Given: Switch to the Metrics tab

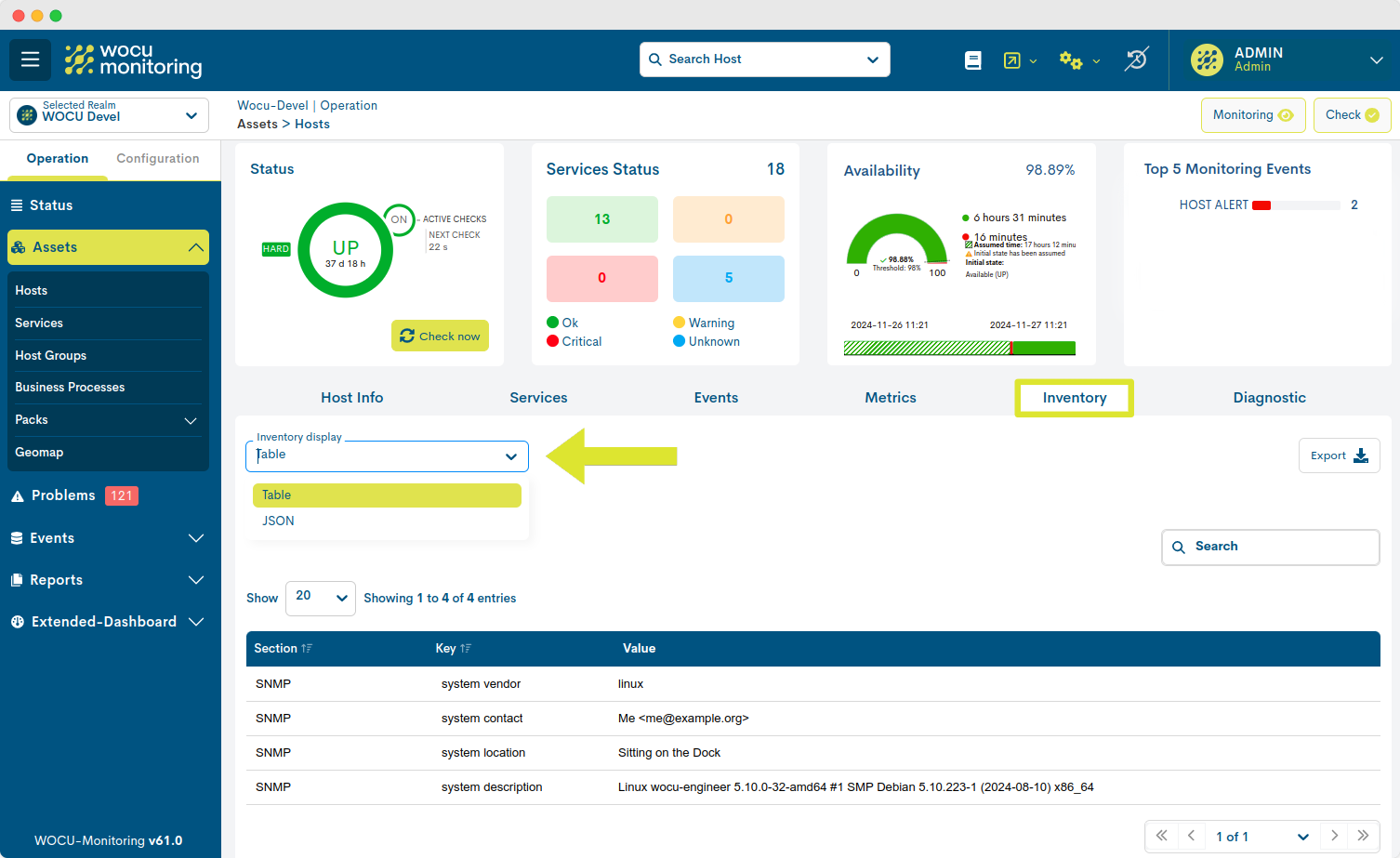Looking at the screenshot, I should click(x=891, y=398).
